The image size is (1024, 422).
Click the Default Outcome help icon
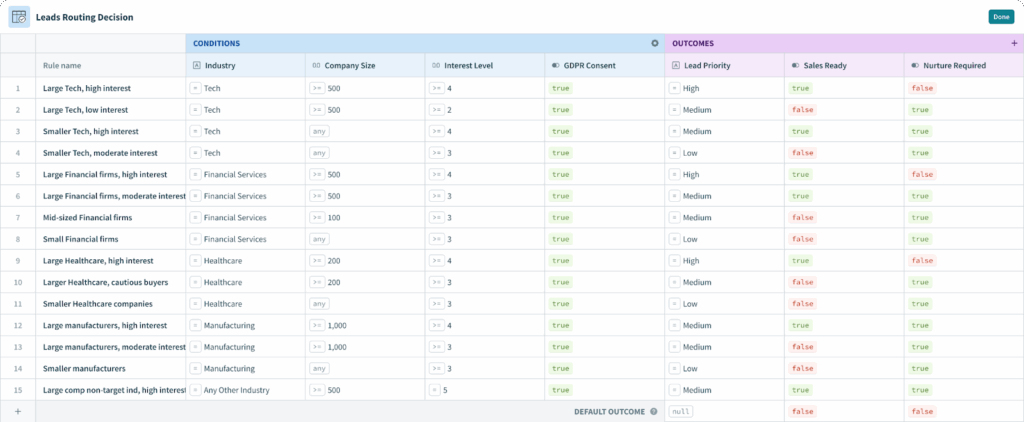[653, 411]
